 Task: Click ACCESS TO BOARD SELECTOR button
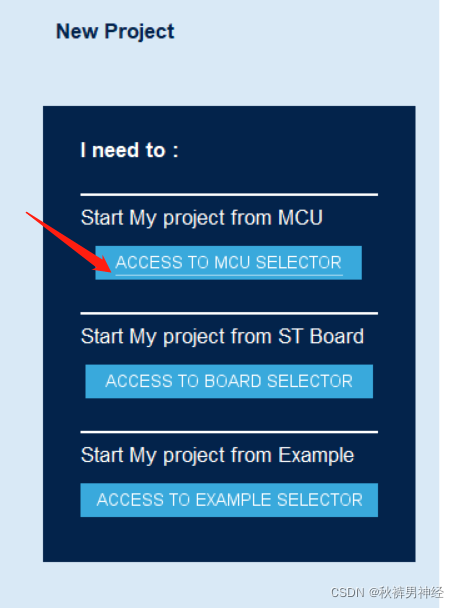(229, 381)
